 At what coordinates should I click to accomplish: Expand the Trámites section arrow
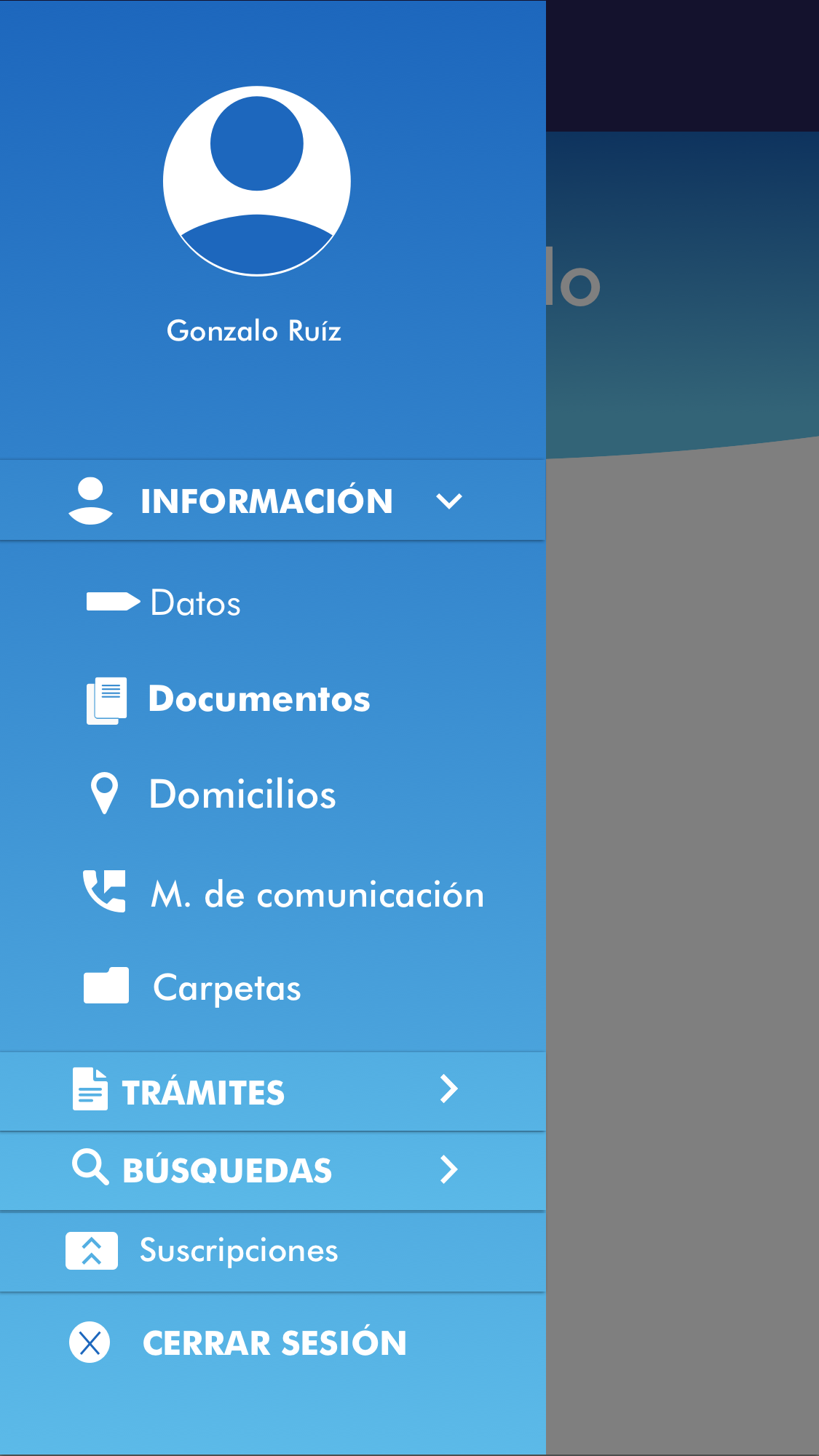(448, 1089)
